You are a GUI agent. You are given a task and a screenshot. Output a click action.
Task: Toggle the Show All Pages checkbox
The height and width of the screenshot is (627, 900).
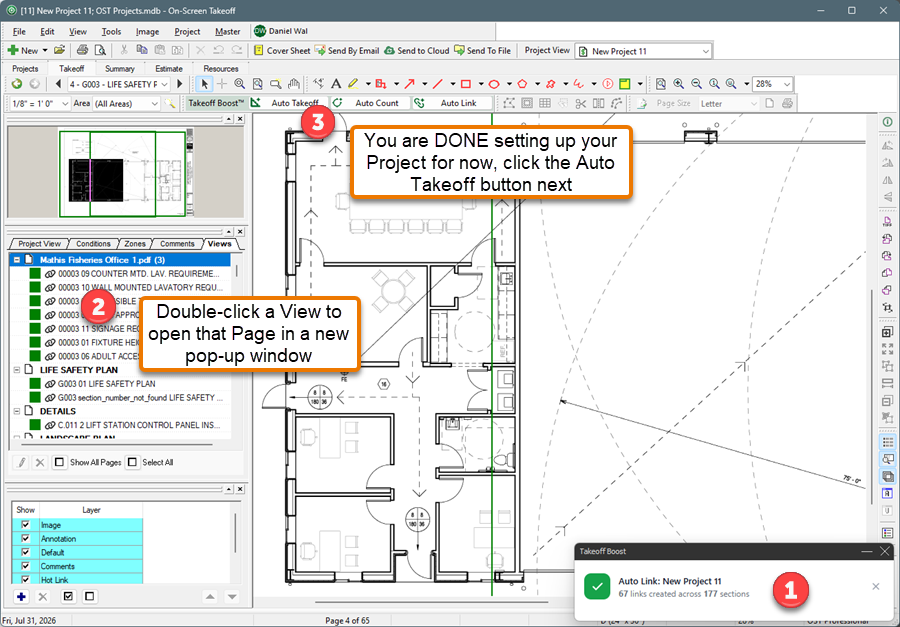coord(59,462)
